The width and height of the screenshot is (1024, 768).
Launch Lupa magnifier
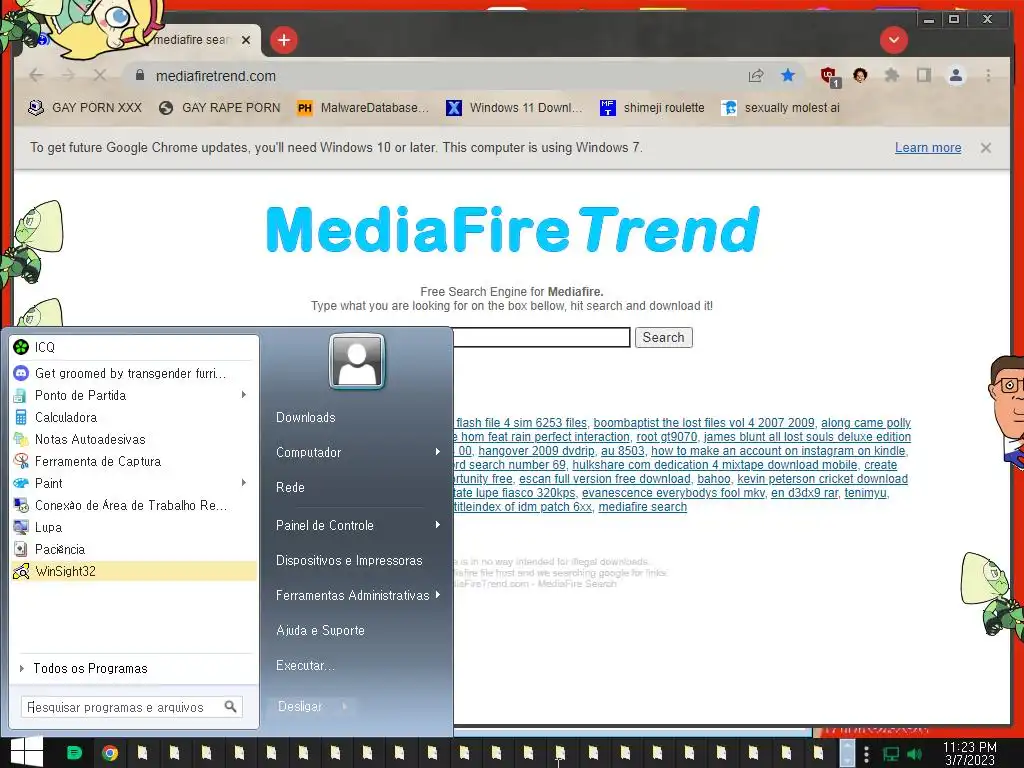pos(134,527)
